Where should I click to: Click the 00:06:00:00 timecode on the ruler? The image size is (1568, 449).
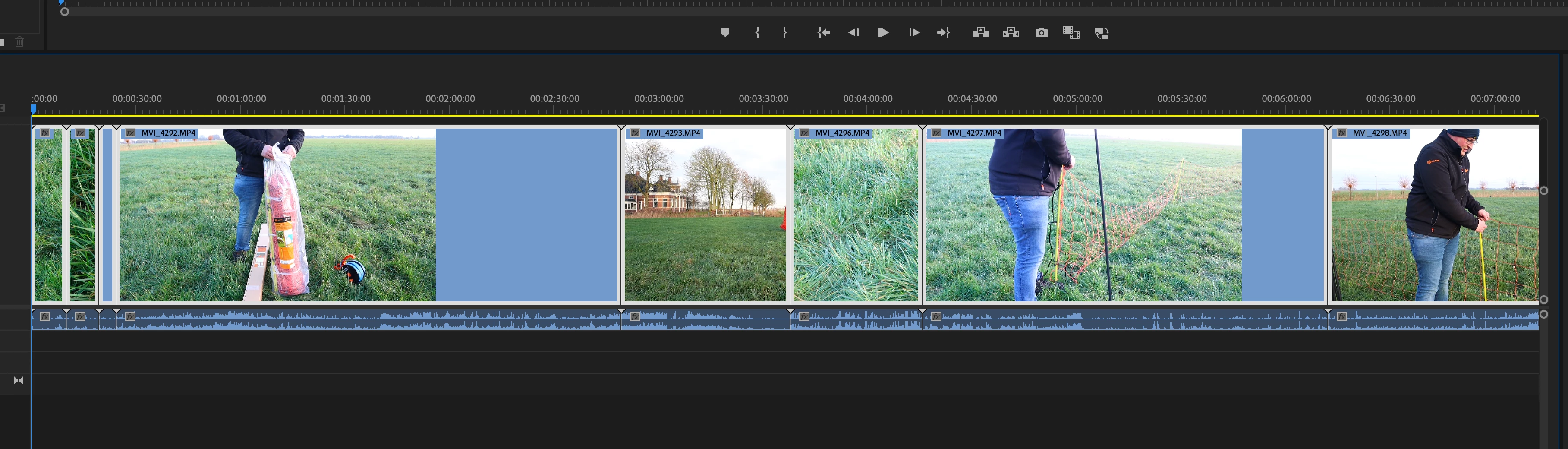click(x=1286, y=99)
